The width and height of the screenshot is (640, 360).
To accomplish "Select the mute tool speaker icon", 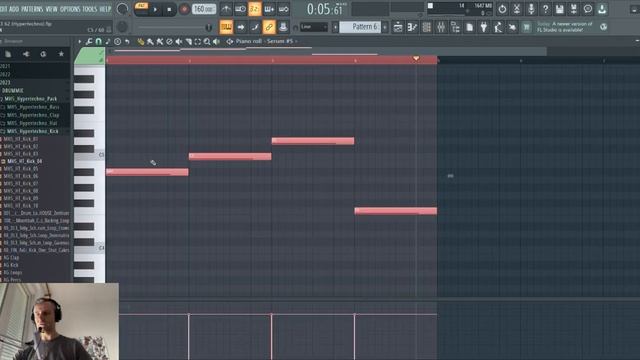I will tap(178, 41).
